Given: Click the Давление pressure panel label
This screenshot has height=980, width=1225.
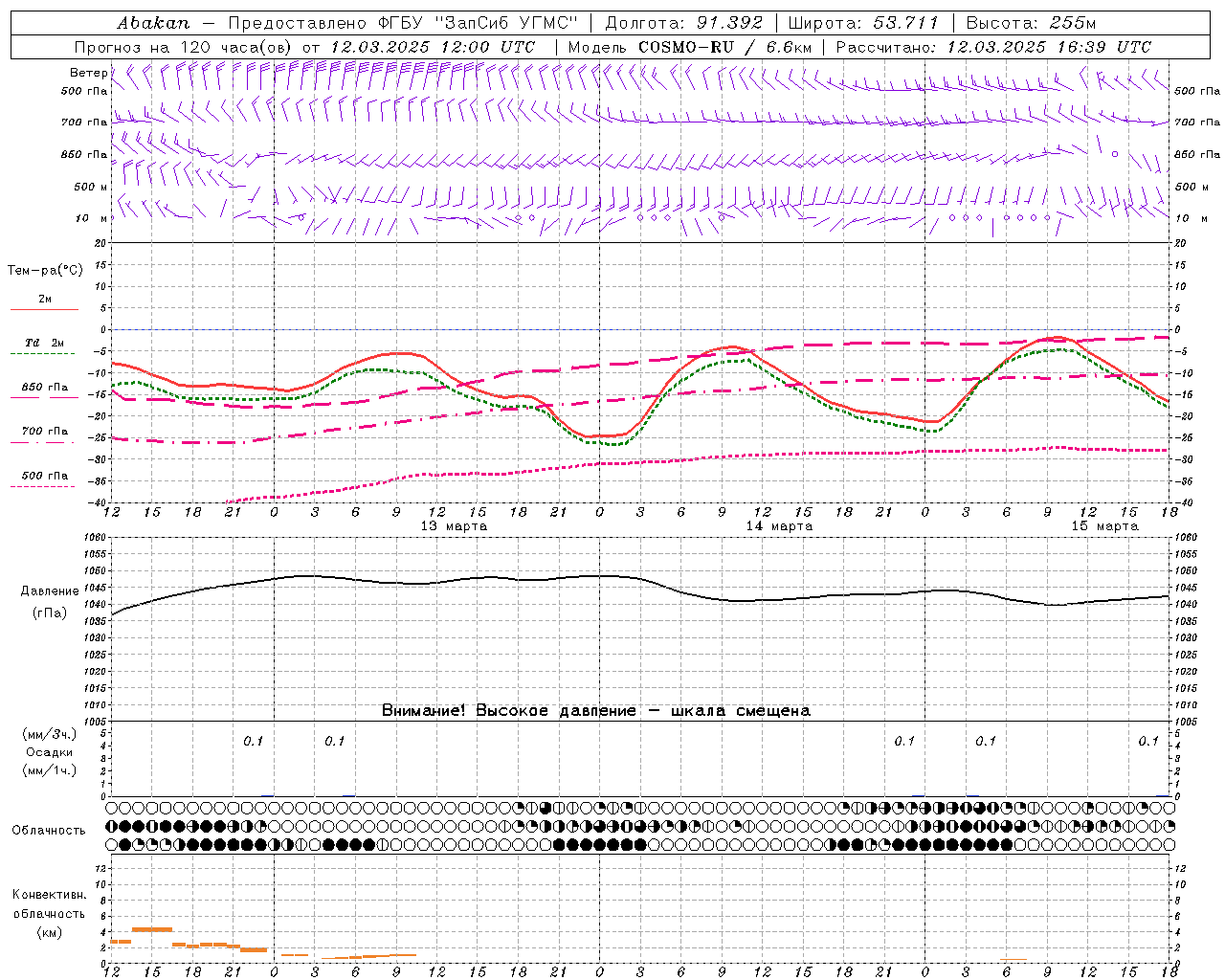Looking at the screenshot, I should pos(48,590).
